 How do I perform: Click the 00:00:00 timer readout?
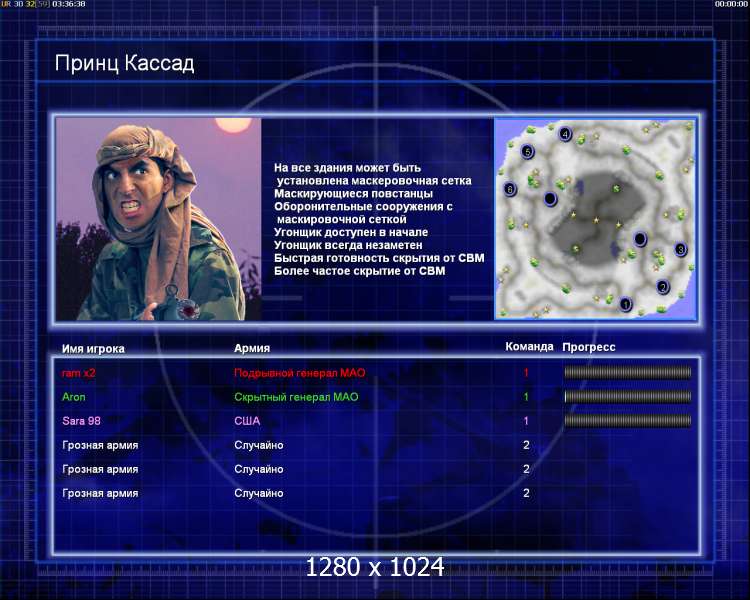click(731, 4)
